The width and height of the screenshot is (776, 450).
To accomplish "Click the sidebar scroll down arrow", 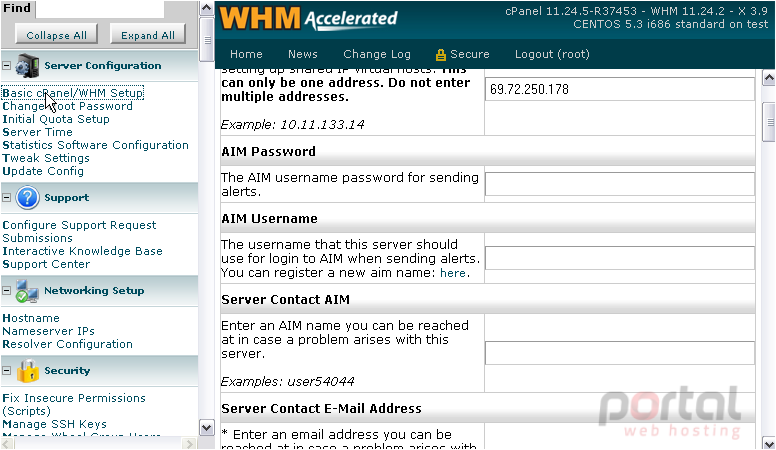I will pos(206,427).
